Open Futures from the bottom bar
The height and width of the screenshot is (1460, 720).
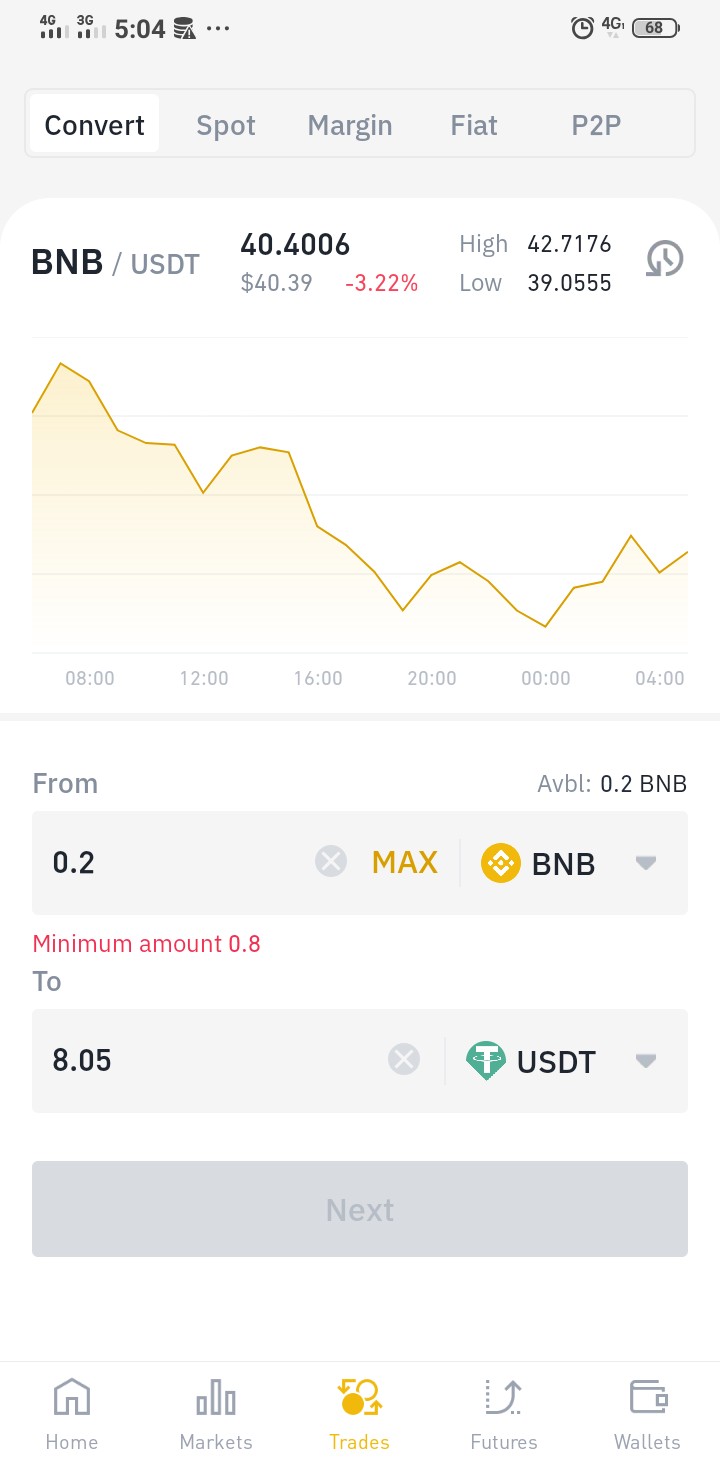pos(504,1414)
